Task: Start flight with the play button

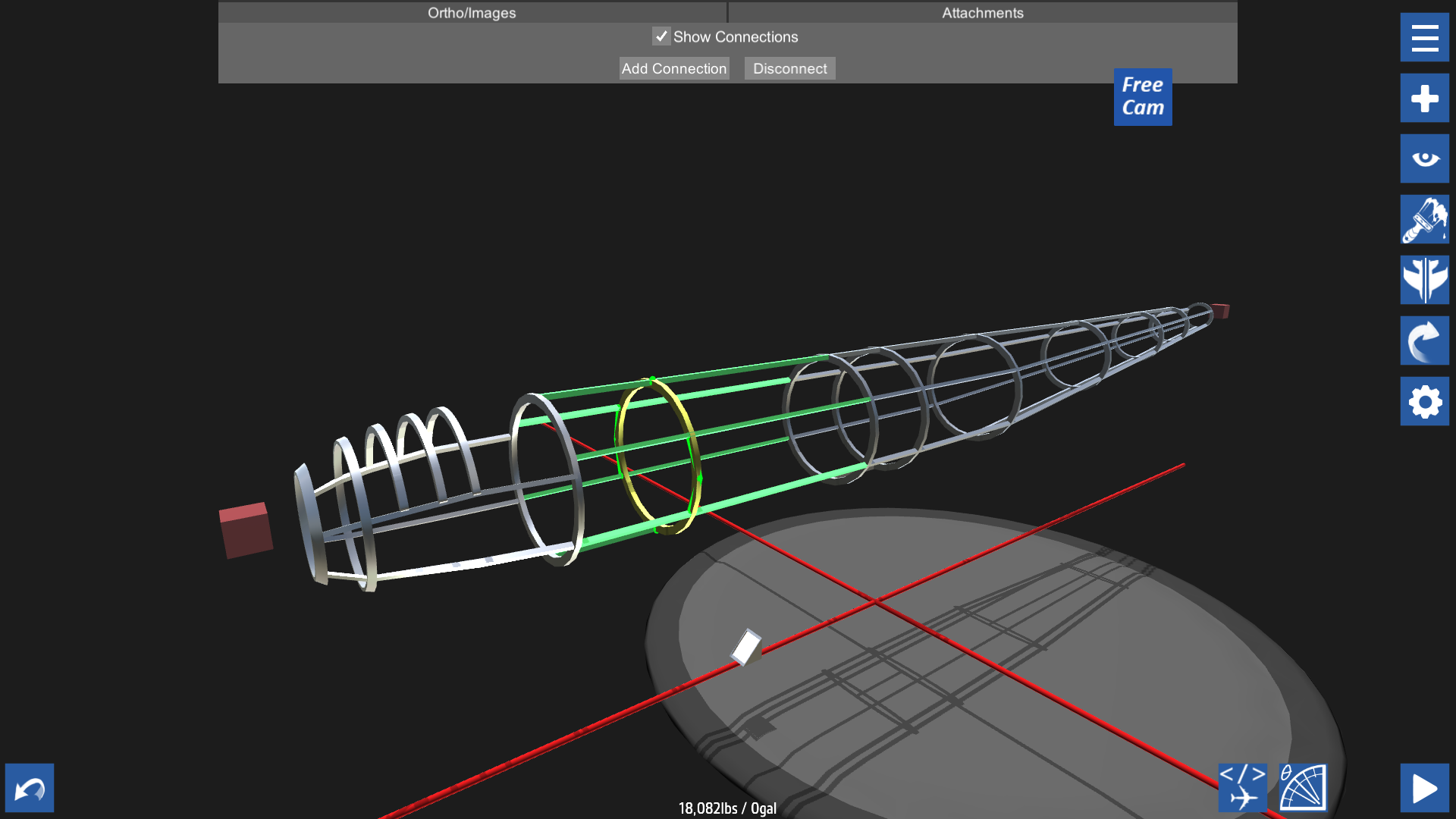Action: pyautogui.click(x=1424, y=788)
